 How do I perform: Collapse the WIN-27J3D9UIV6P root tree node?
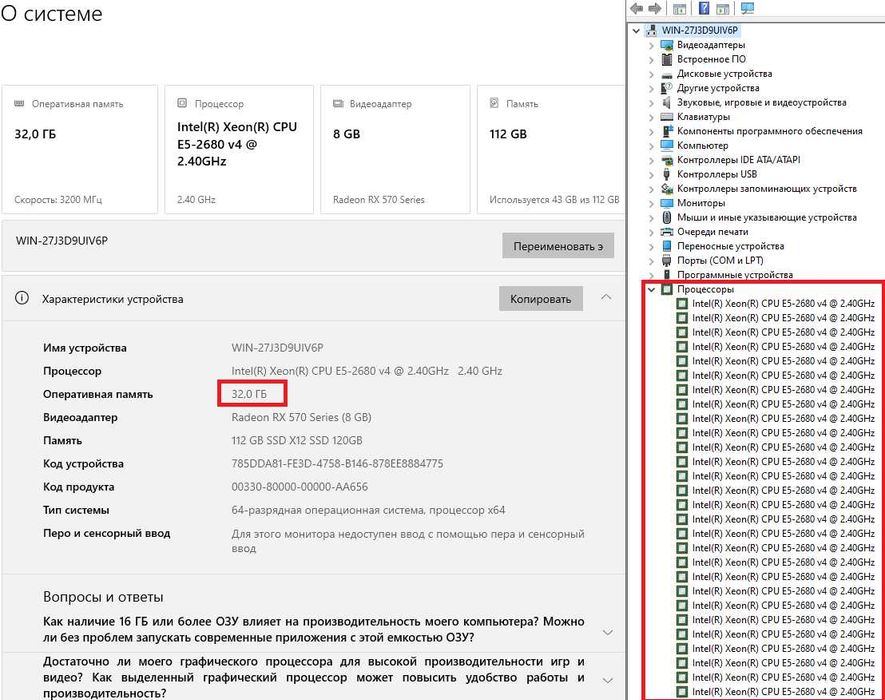[x=637, y=30]
